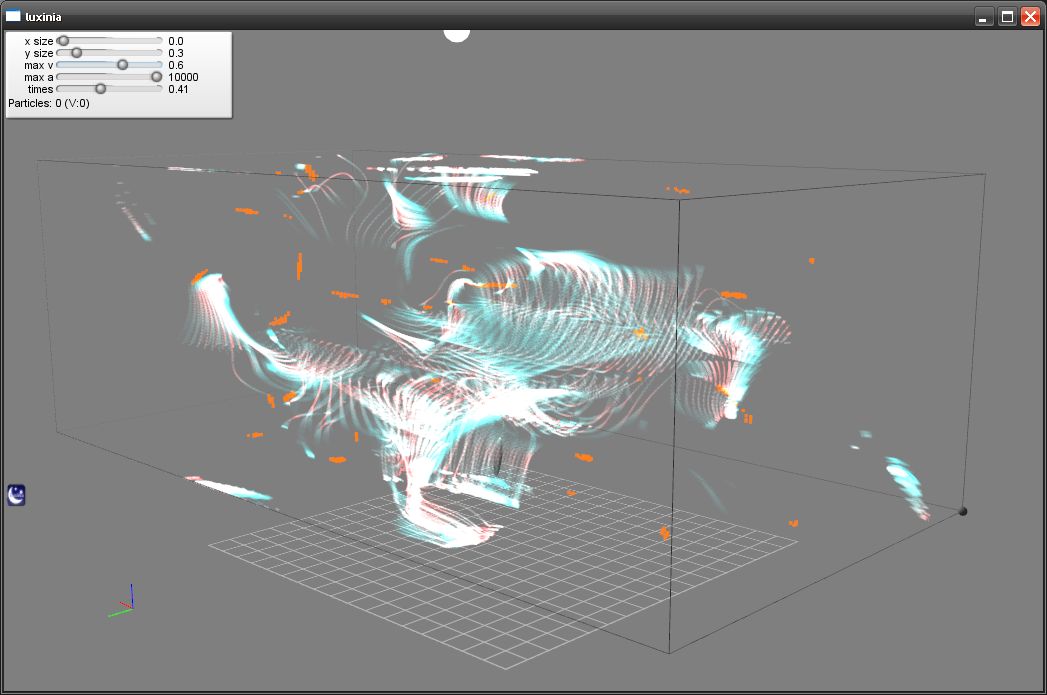The width and height of the screenshot is (1047, 695).
Task: Click the times value 0.41
Action: [179, 89]
